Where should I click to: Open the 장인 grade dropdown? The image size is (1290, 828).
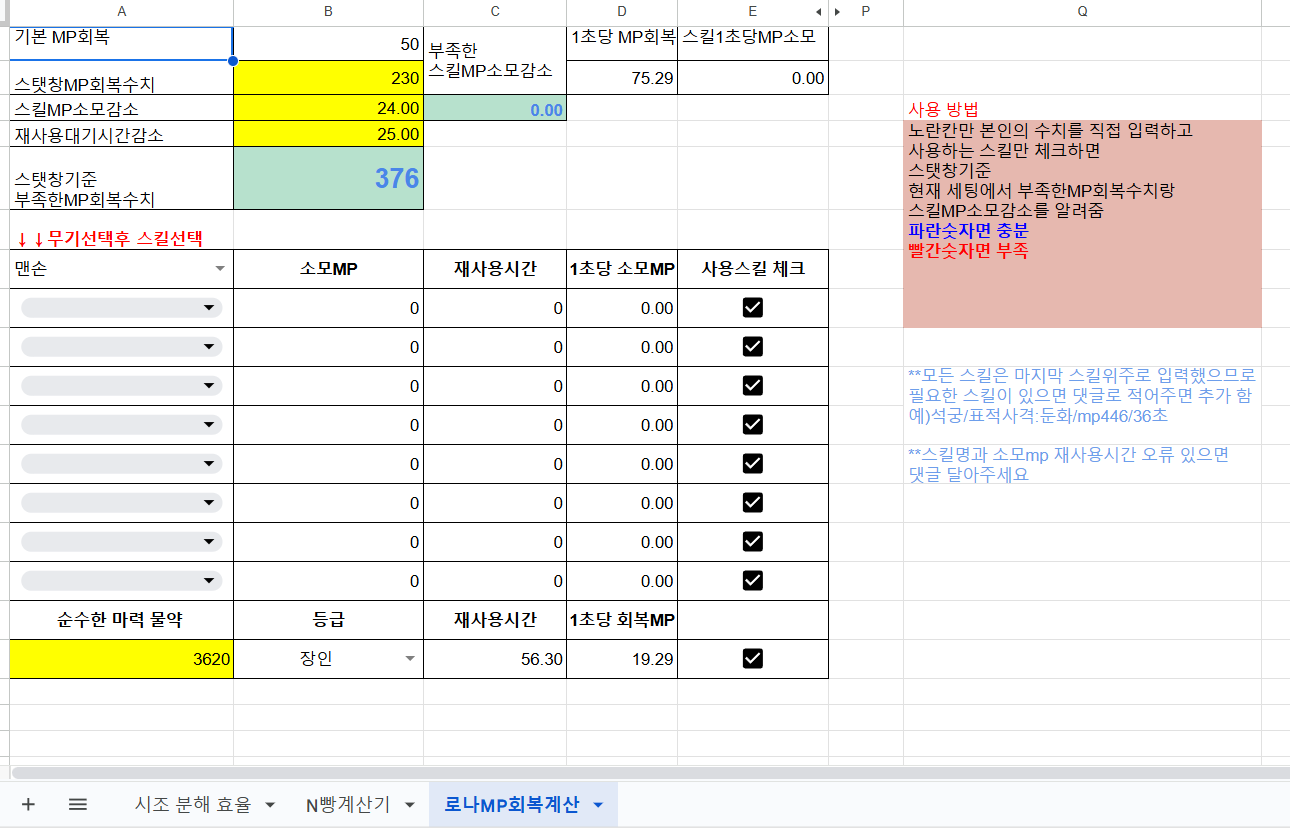[409, 659]
